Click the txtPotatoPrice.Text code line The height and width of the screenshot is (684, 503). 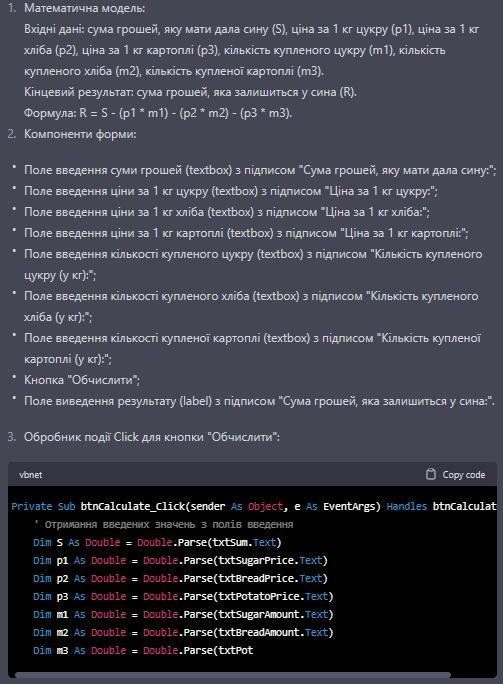click(x=183, y=596)
